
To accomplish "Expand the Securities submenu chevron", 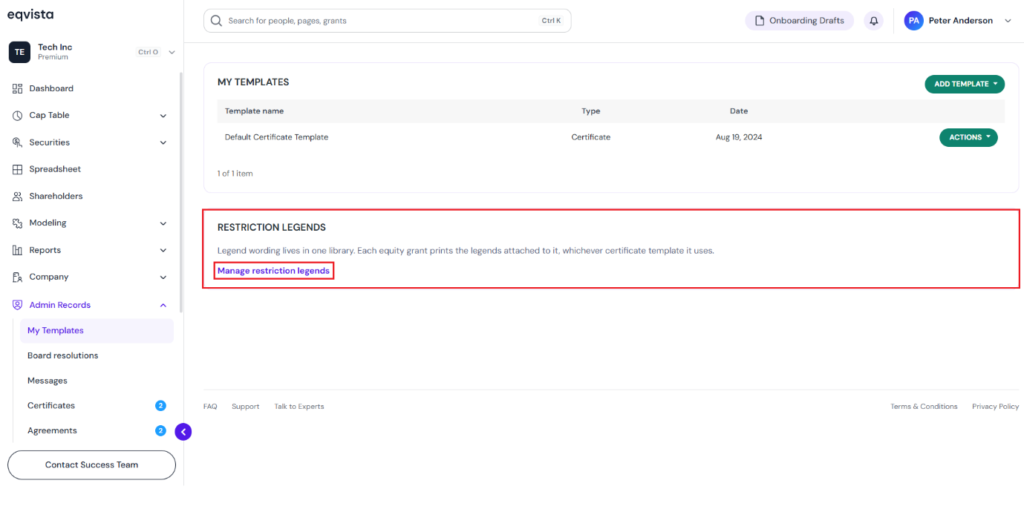I will (163, 142).
